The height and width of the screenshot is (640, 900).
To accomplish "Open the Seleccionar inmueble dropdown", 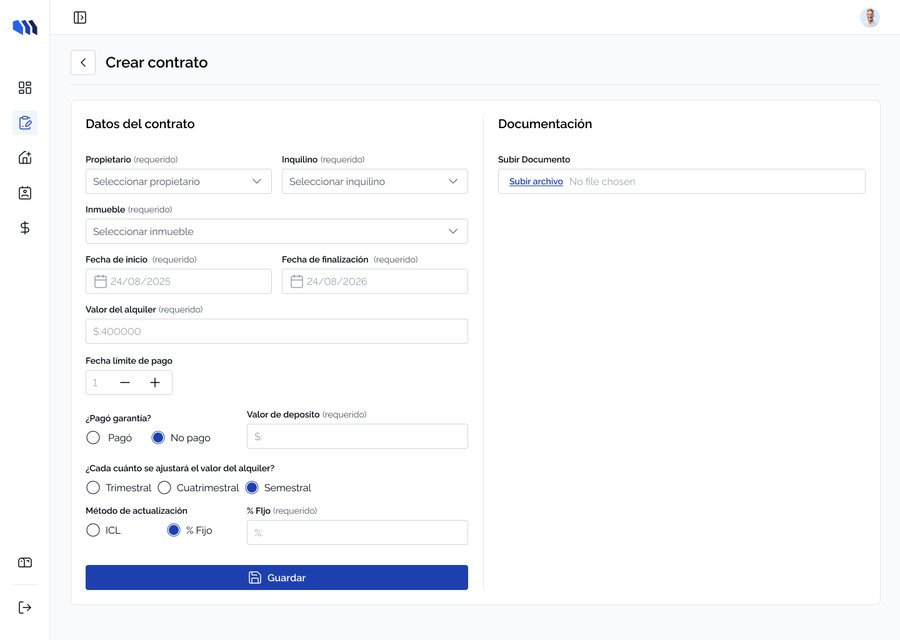I will pyautogui.click(x=277, y=231).
